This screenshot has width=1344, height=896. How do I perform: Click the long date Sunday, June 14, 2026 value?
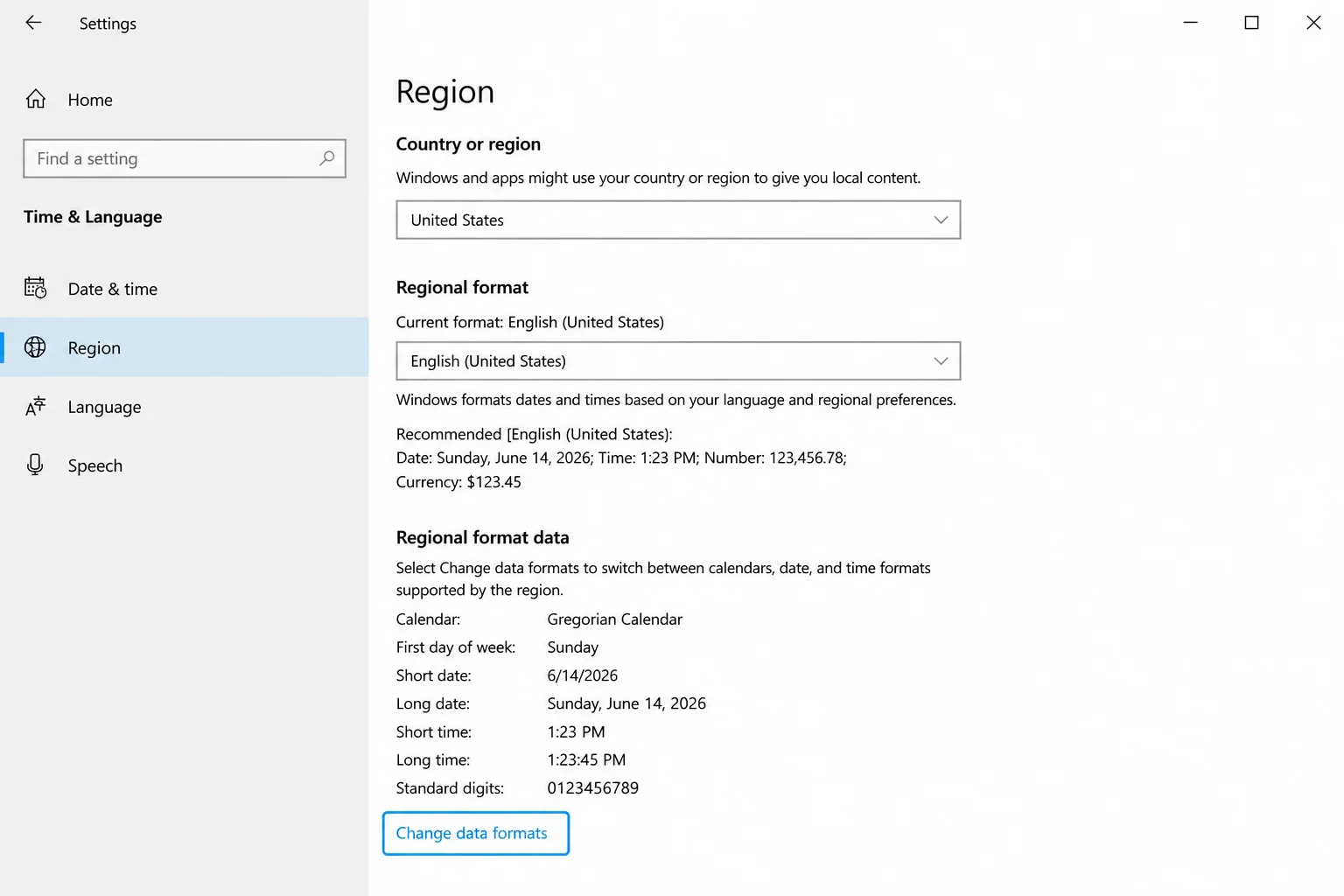click(626, 703)
